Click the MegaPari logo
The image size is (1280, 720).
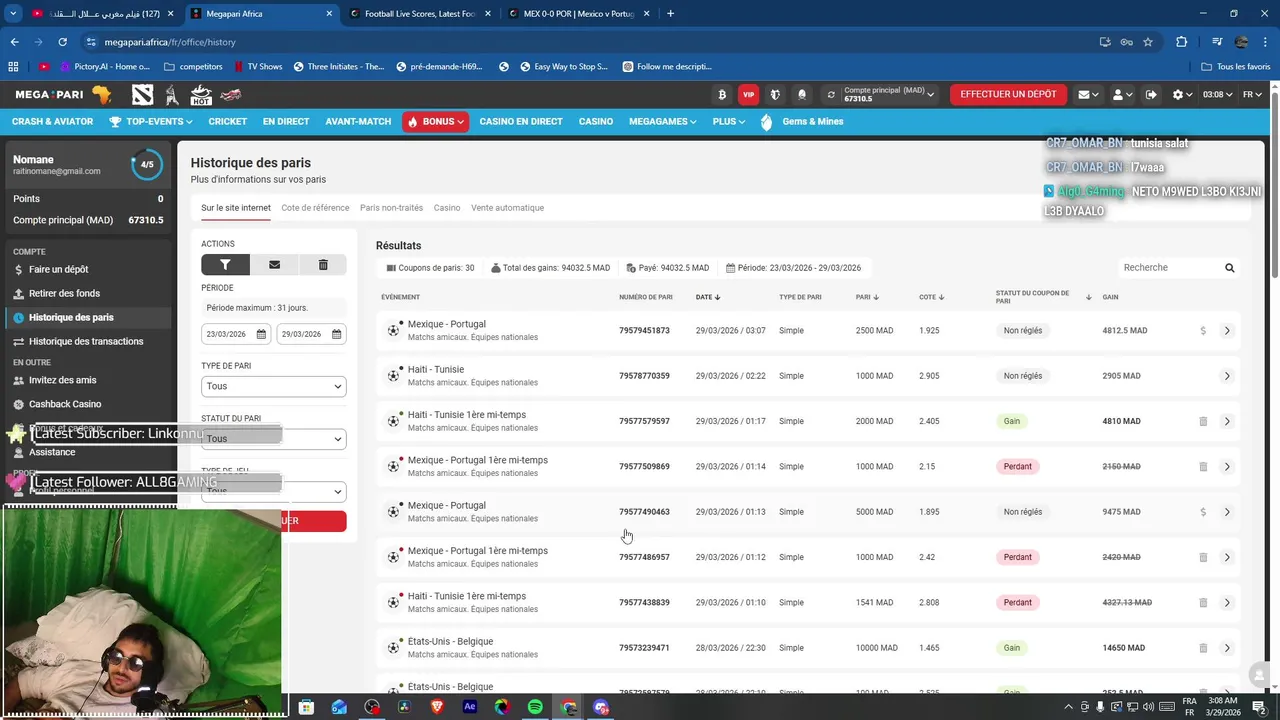pos(63,94)
